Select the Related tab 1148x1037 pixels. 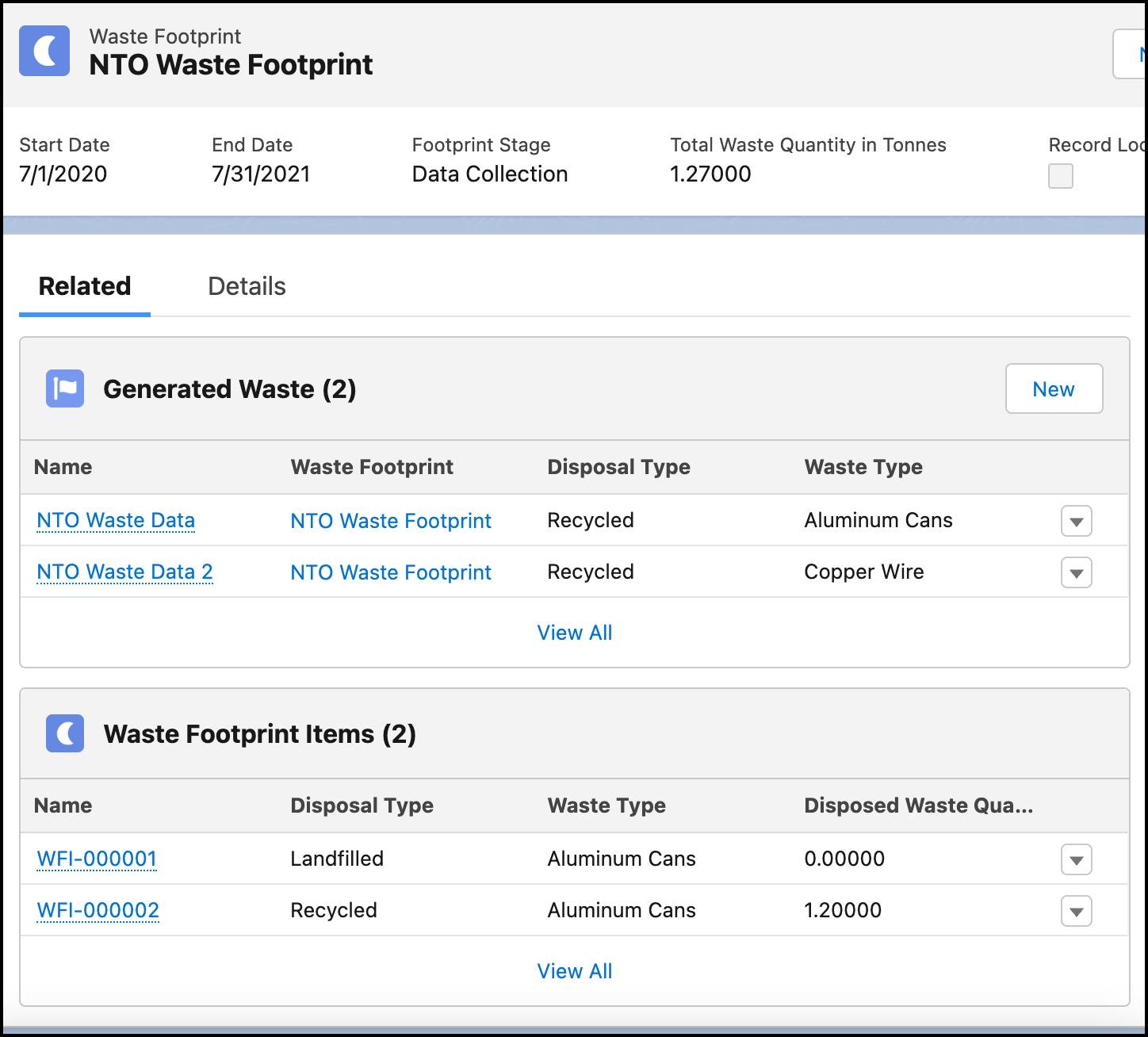click(84, 285)
